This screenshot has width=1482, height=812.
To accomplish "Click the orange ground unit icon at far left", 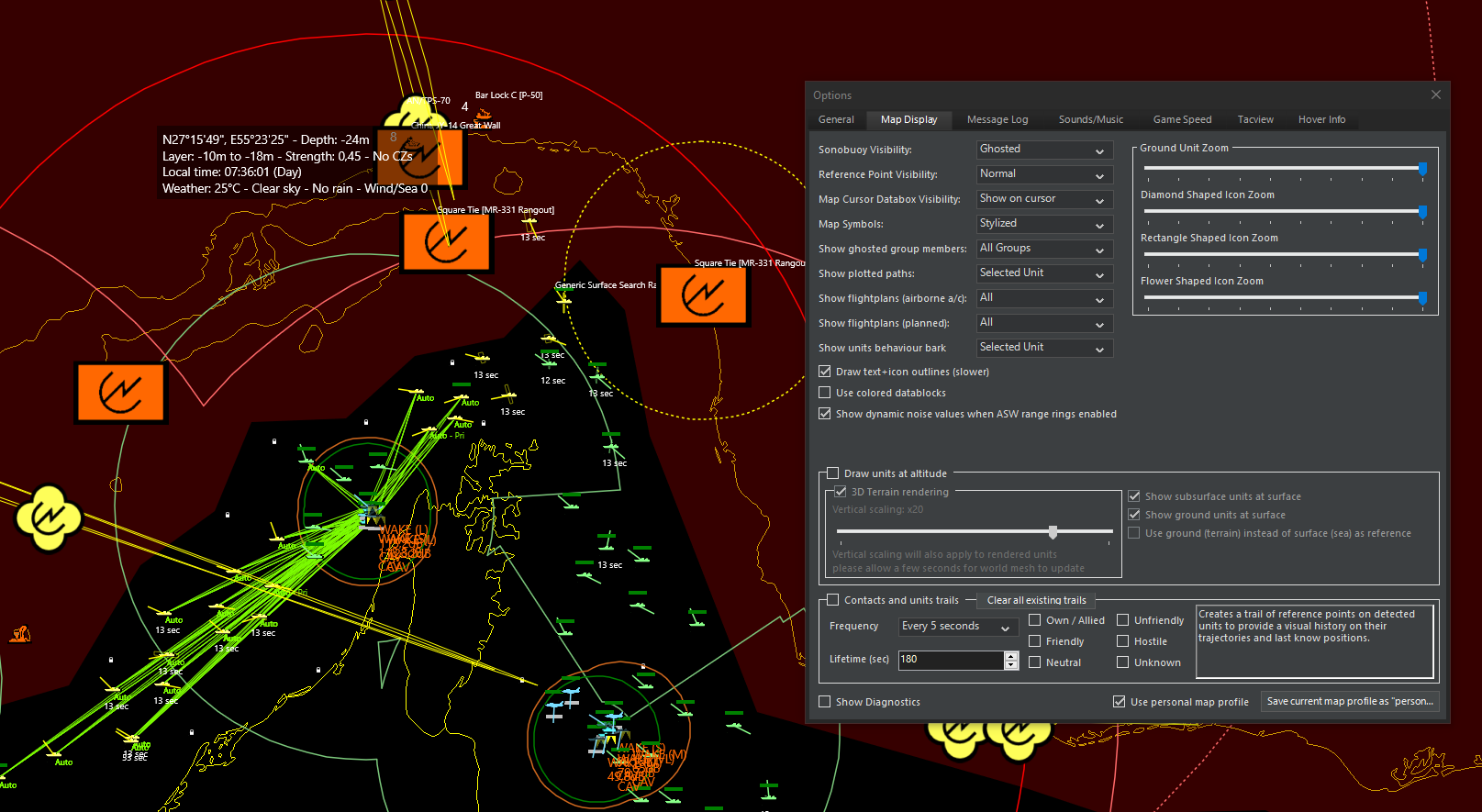I will (x=20, y=633).
